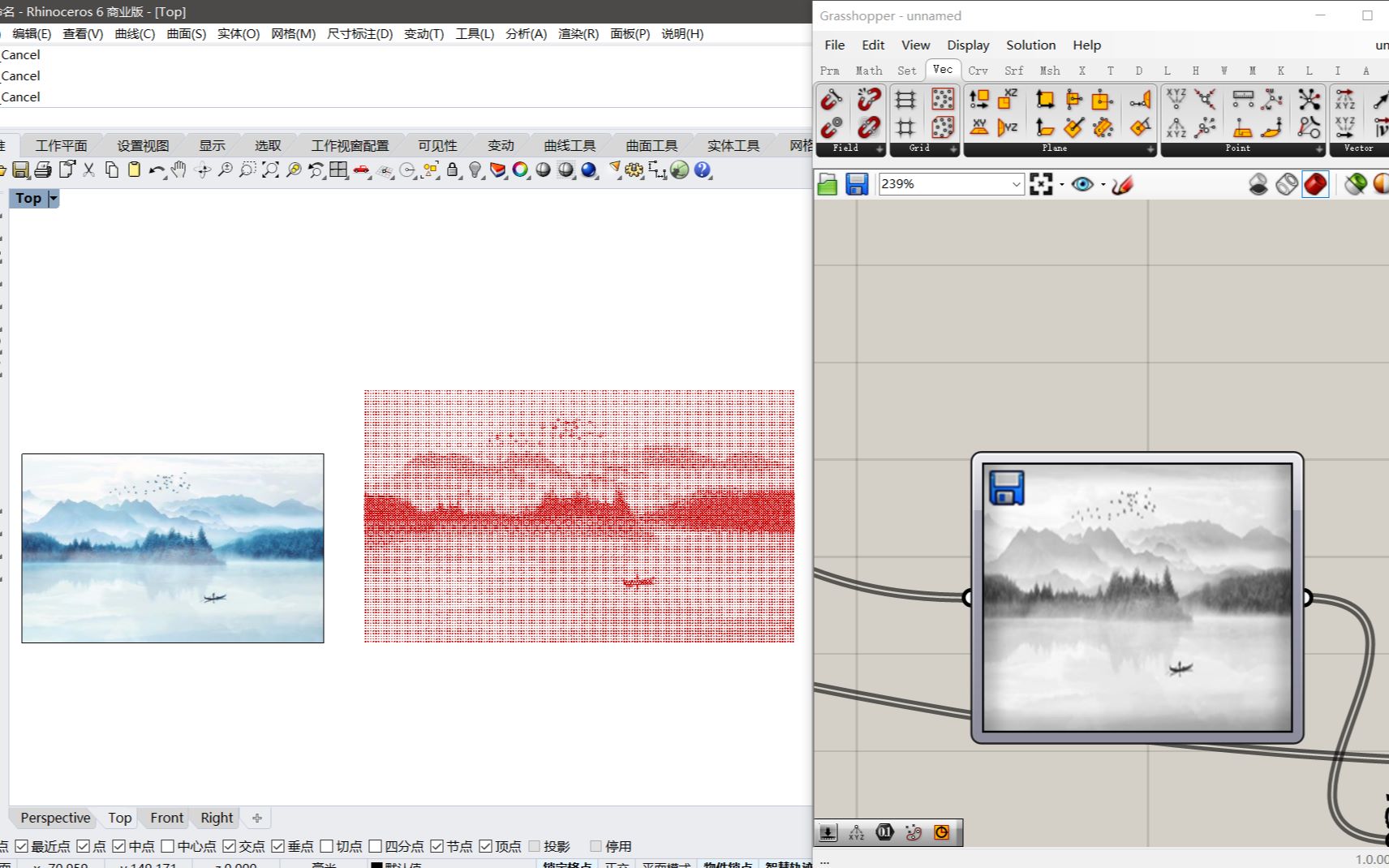Expand the eye named-views dropdown arrow
1389x868 pixels.
(x=1103, y=185)
